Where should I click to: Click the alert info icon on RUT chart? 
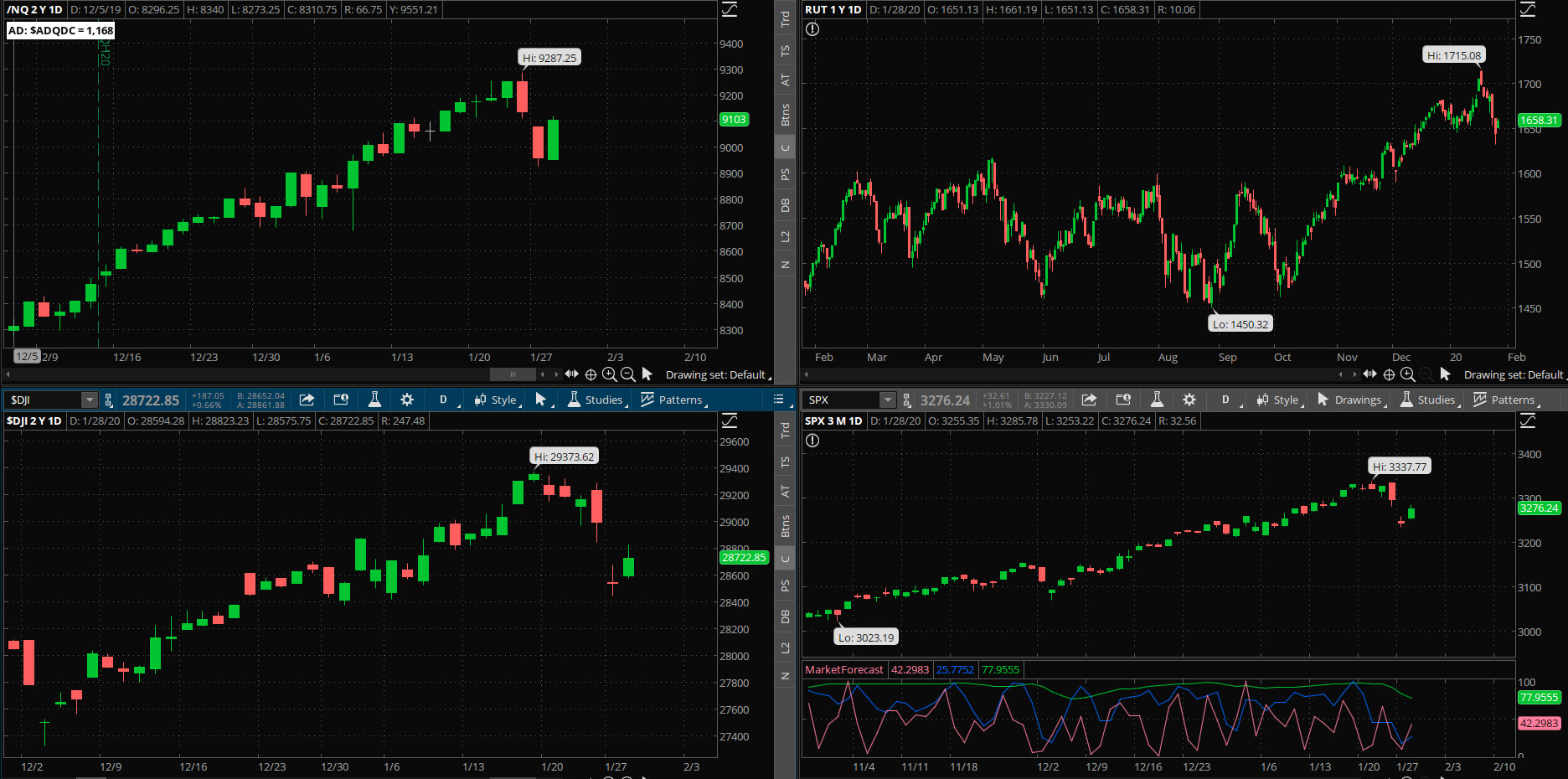pyautogui.click(x=812, y=29)
